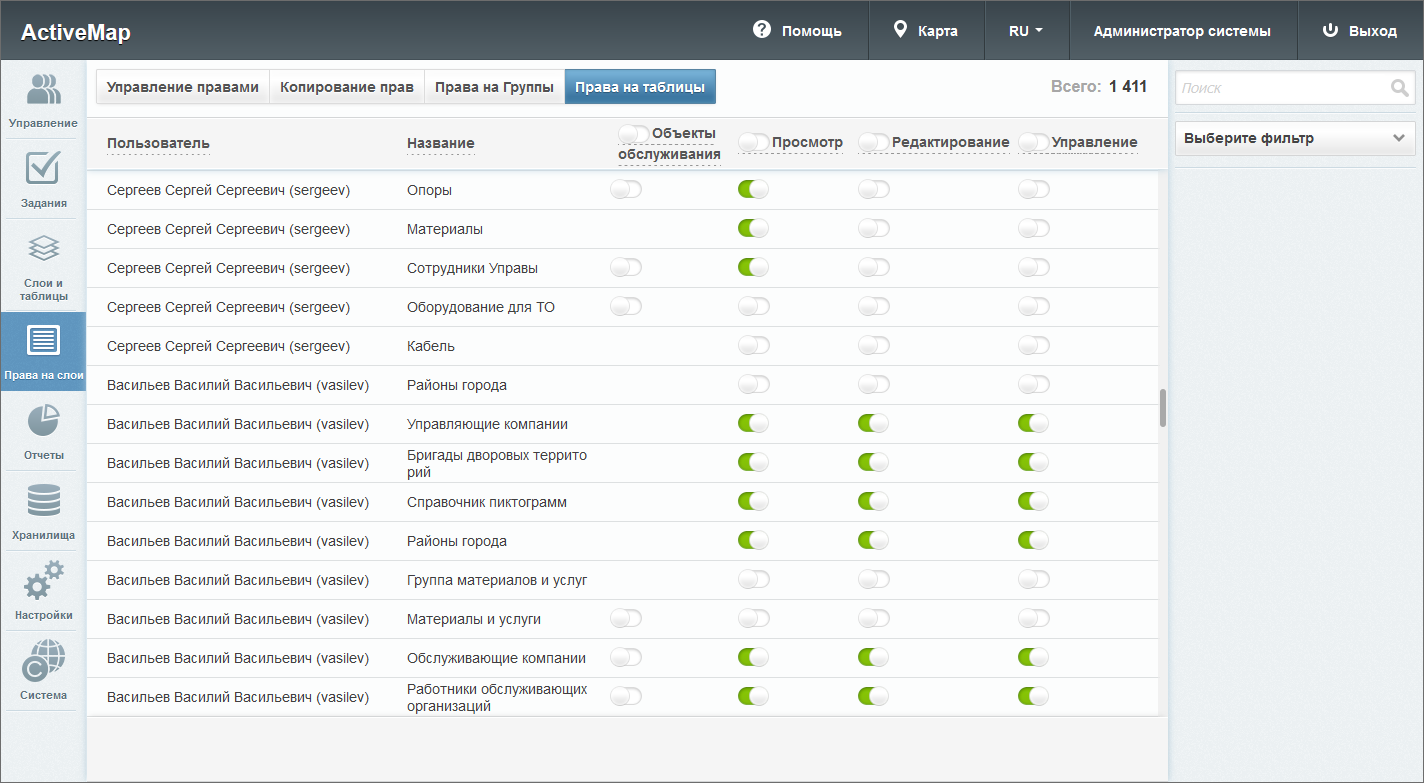Click Справочник пиктограмм table name
1424x783 pixels.
click(487, 502)
